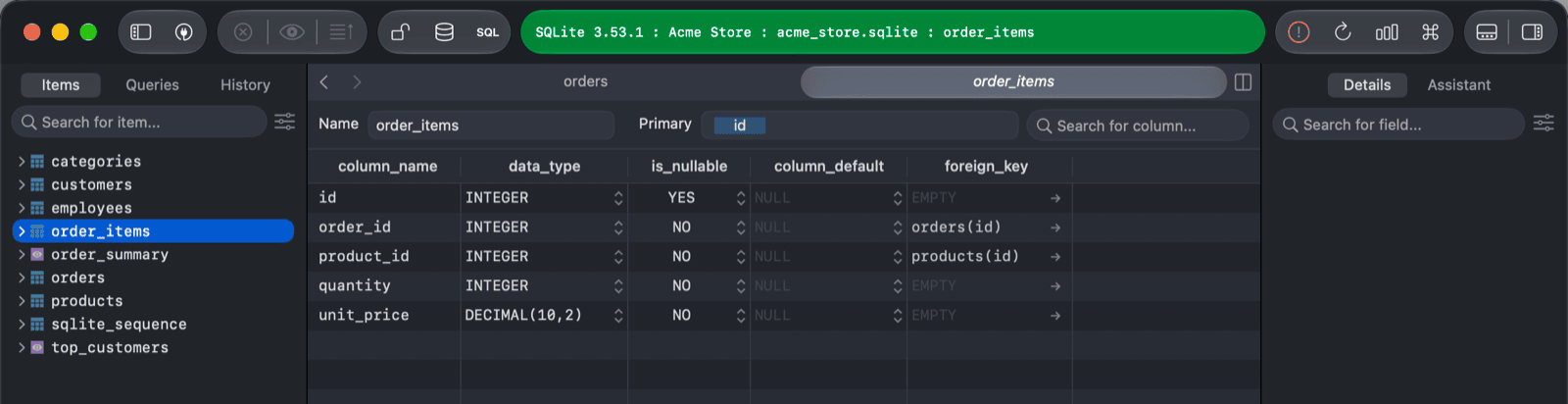Switch to the History tab
Screen dimensions: 1568x404
click(245, 85)
